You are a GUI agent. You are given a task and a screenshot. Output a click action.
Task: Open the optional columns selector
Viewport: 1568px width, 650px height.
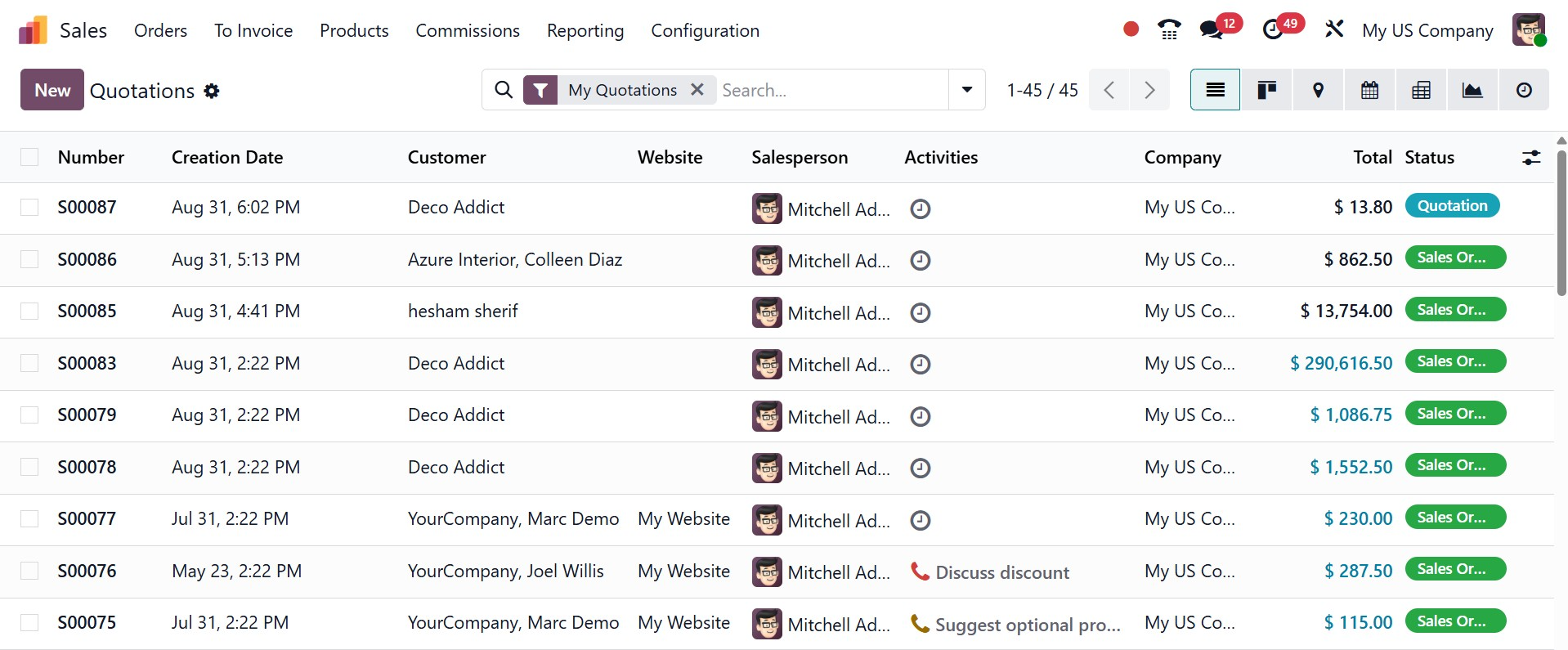[x=1531, y=158]
